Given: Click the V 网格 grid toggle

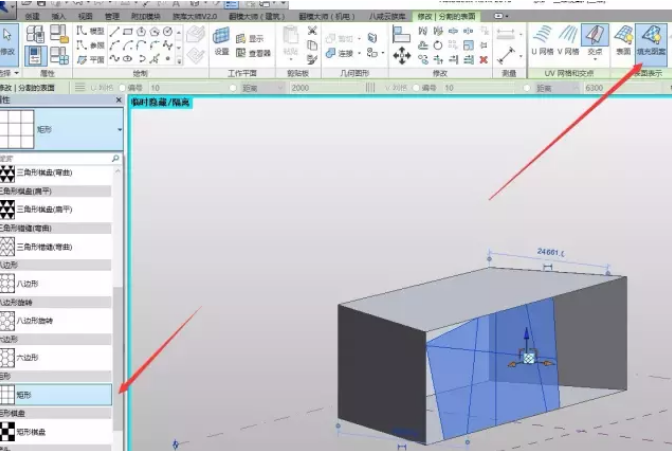Looking at the screenshot, I should tap(568, 41).
